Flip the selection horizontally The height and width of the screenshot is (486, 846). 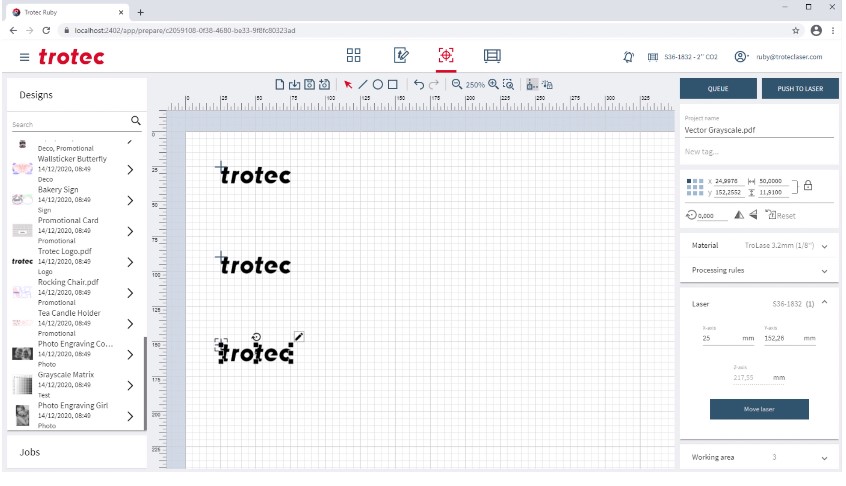point(739,215)
